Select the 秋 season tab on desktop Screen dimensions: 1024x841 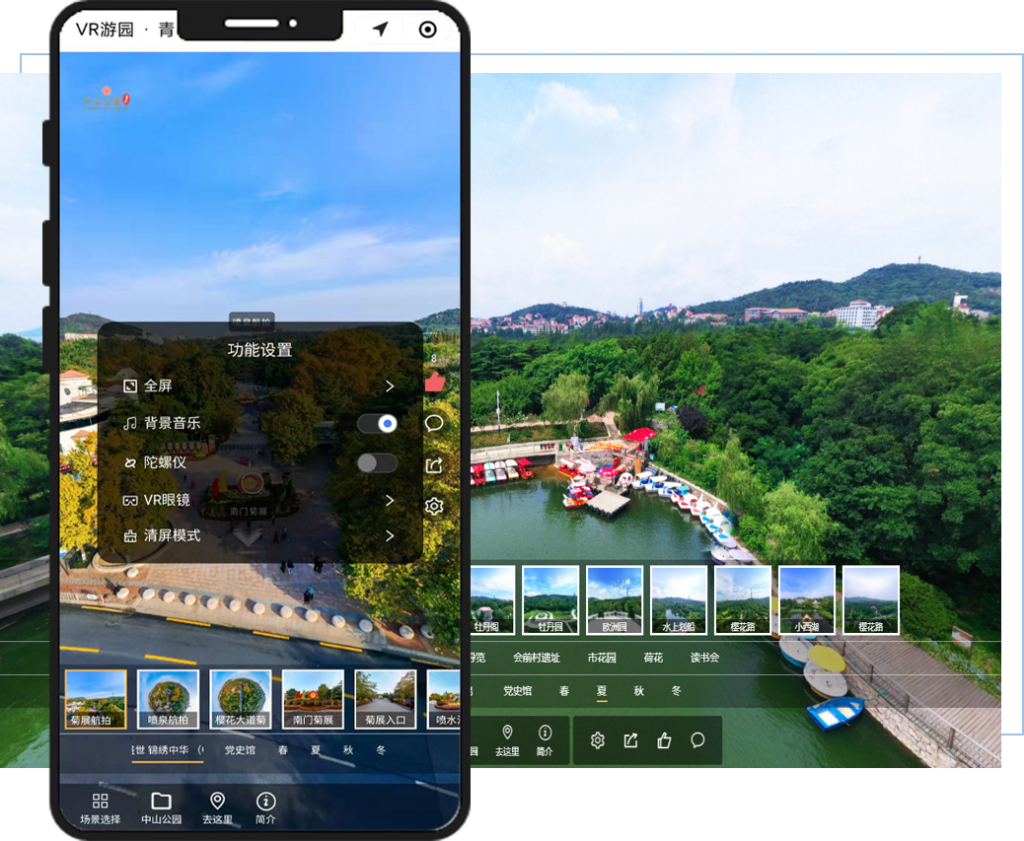pyautogui.click(x=639, y=691)
